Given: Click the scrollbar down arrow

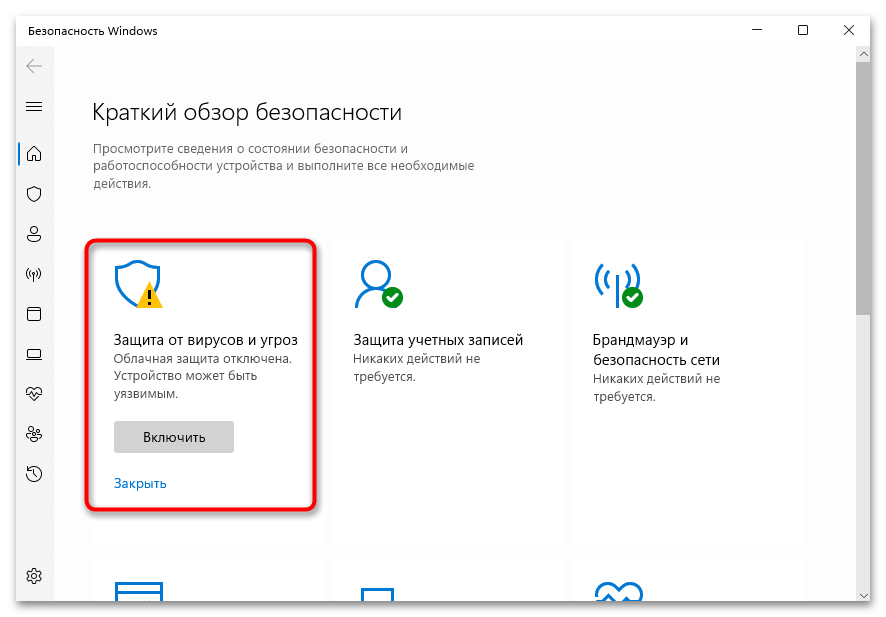Looking at the screenshot, I should click(x=863, y=595).
